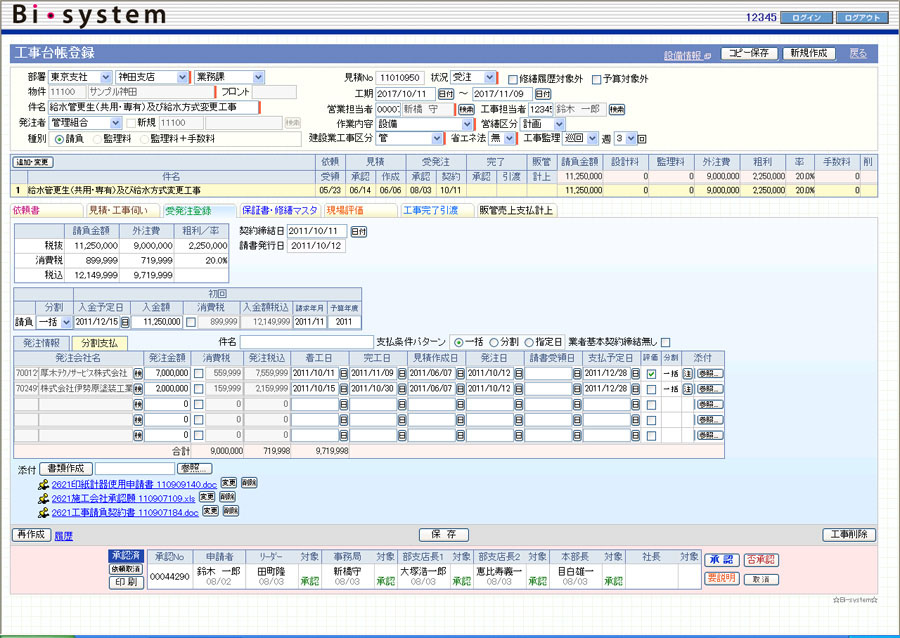Click 工事削除 button

point(849,535)
